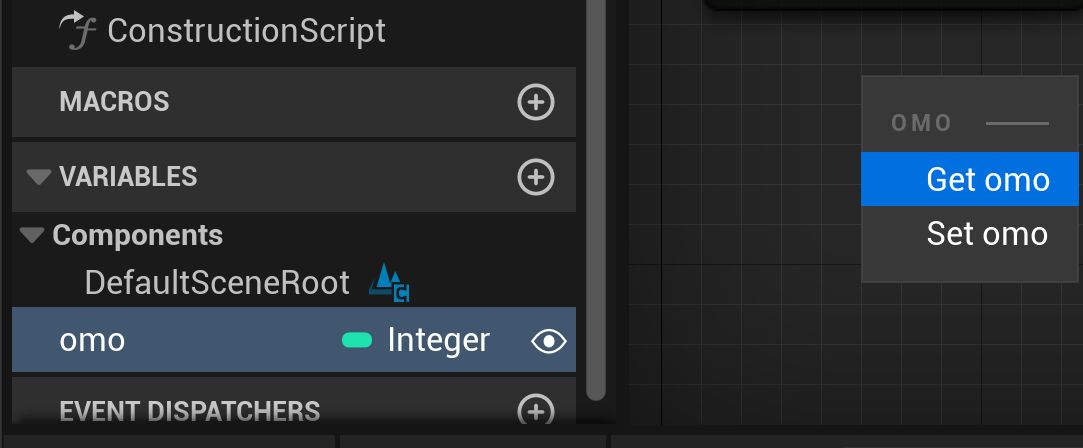Click the My Blueprint panel scrollbar
Screen dimensions: 1083x448
tap(596, 200)
